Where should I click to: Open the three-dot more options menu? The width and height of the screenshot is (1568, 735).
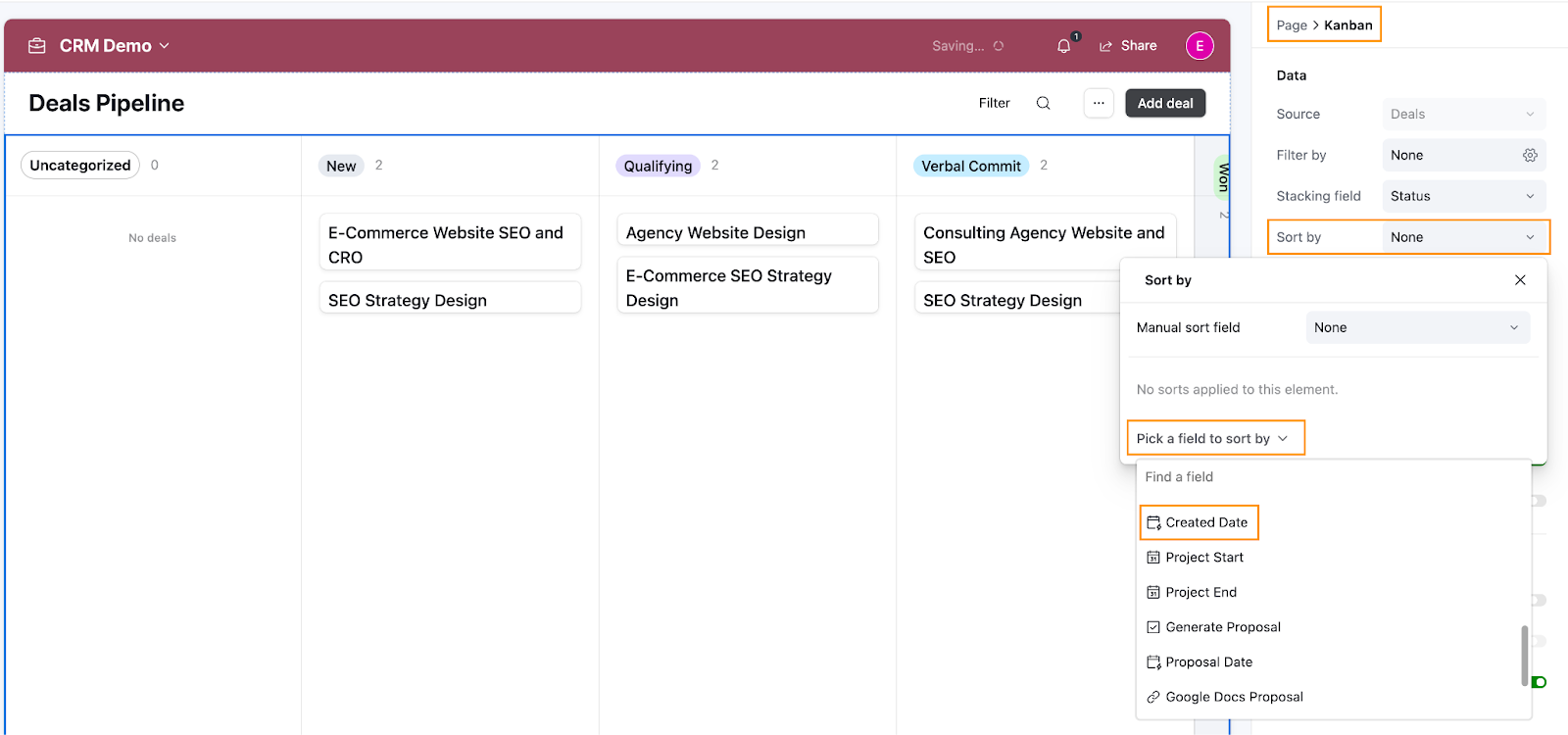point(1099,103)
